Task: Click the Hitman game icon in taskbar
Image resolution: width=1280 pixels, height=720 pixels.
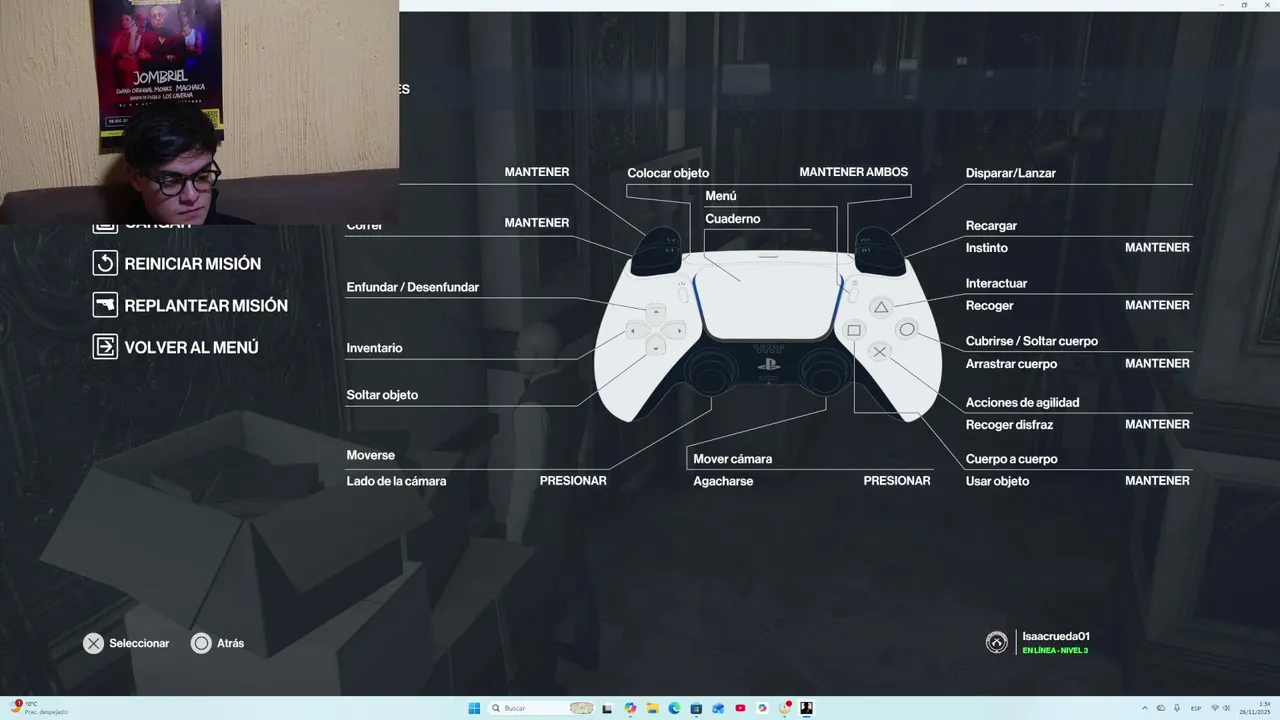Action: pyautogui.click(x=806, y=708)
